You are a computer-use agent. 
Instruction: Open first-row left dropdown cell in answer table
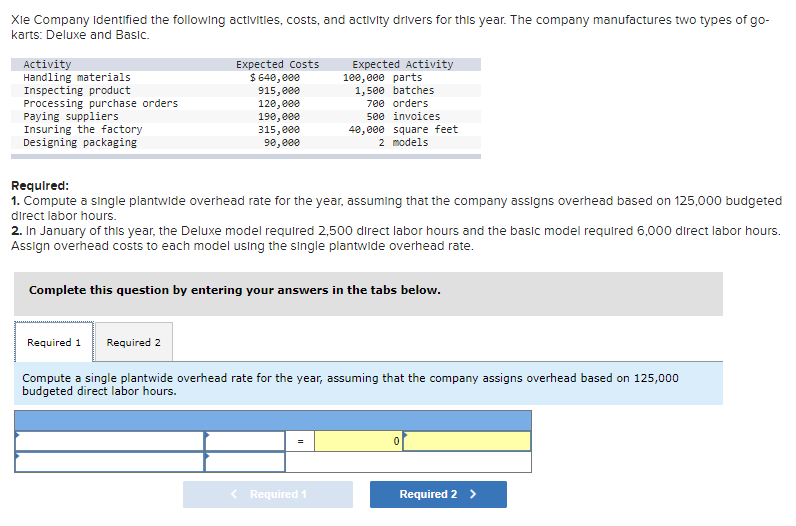109,441
